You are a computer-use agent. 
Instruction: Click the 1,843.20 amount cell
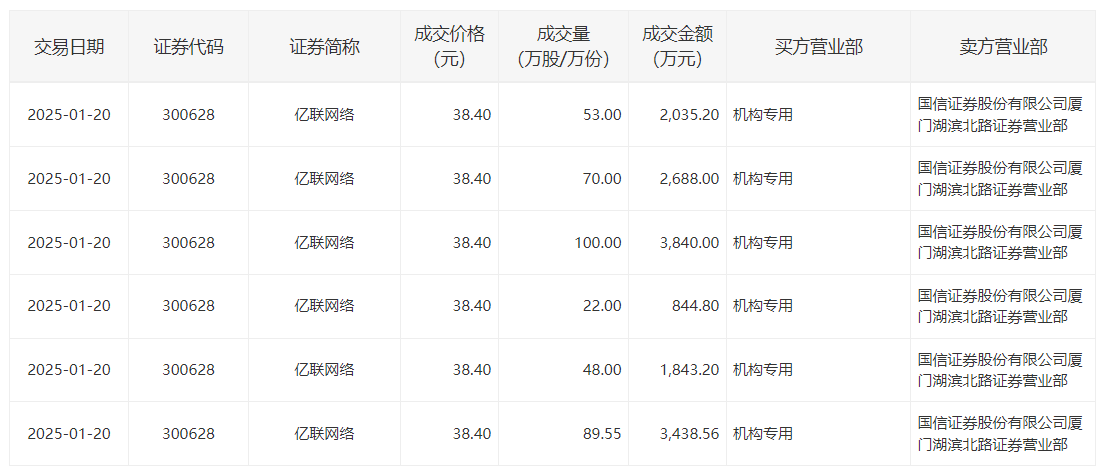tap(689, 370)
